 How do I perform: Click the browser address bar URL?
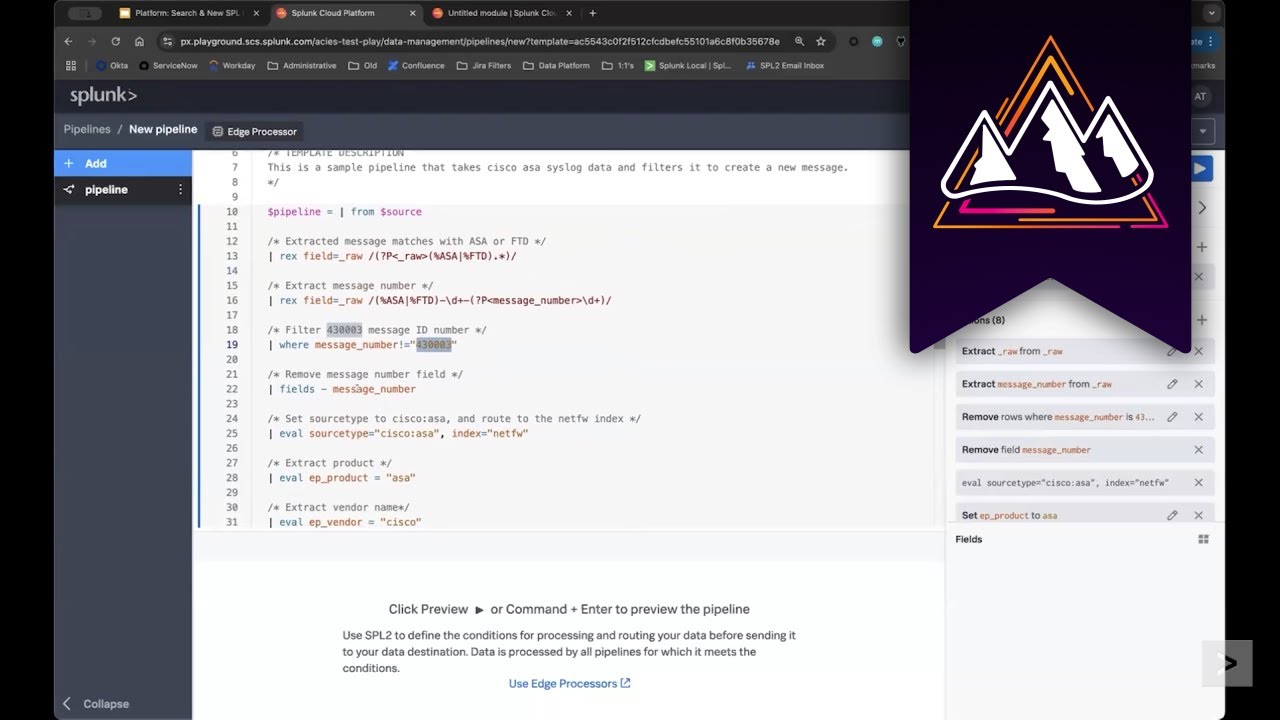pos(480,41)
